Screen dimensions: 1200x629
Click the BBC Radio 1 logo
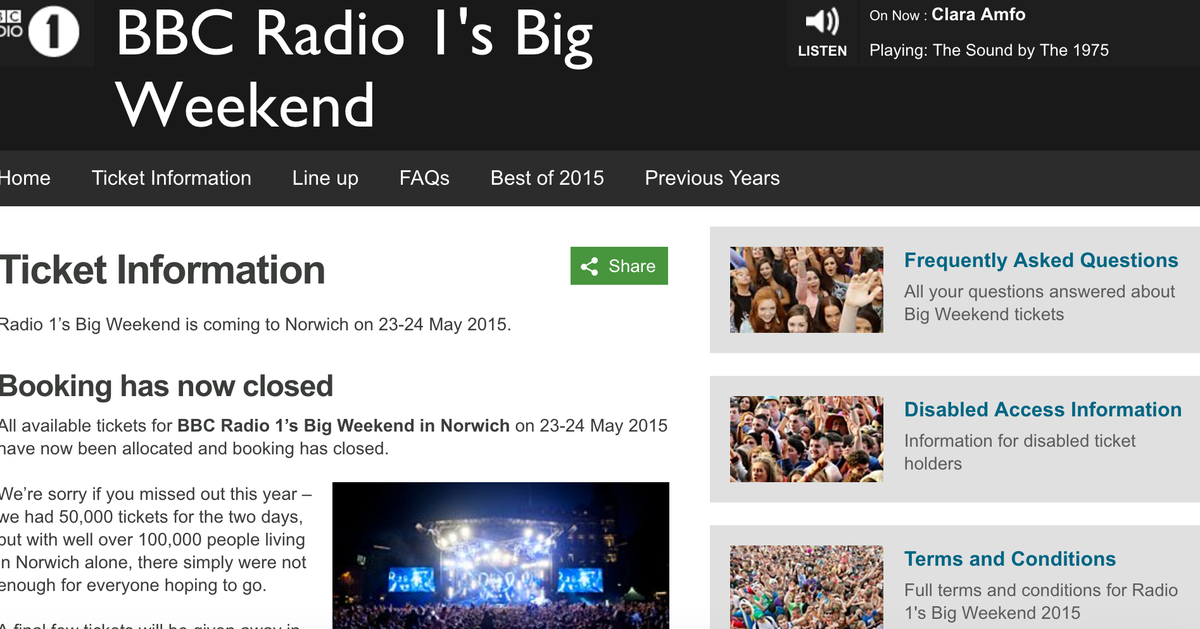pyautogui.click(x=45, y=33)
